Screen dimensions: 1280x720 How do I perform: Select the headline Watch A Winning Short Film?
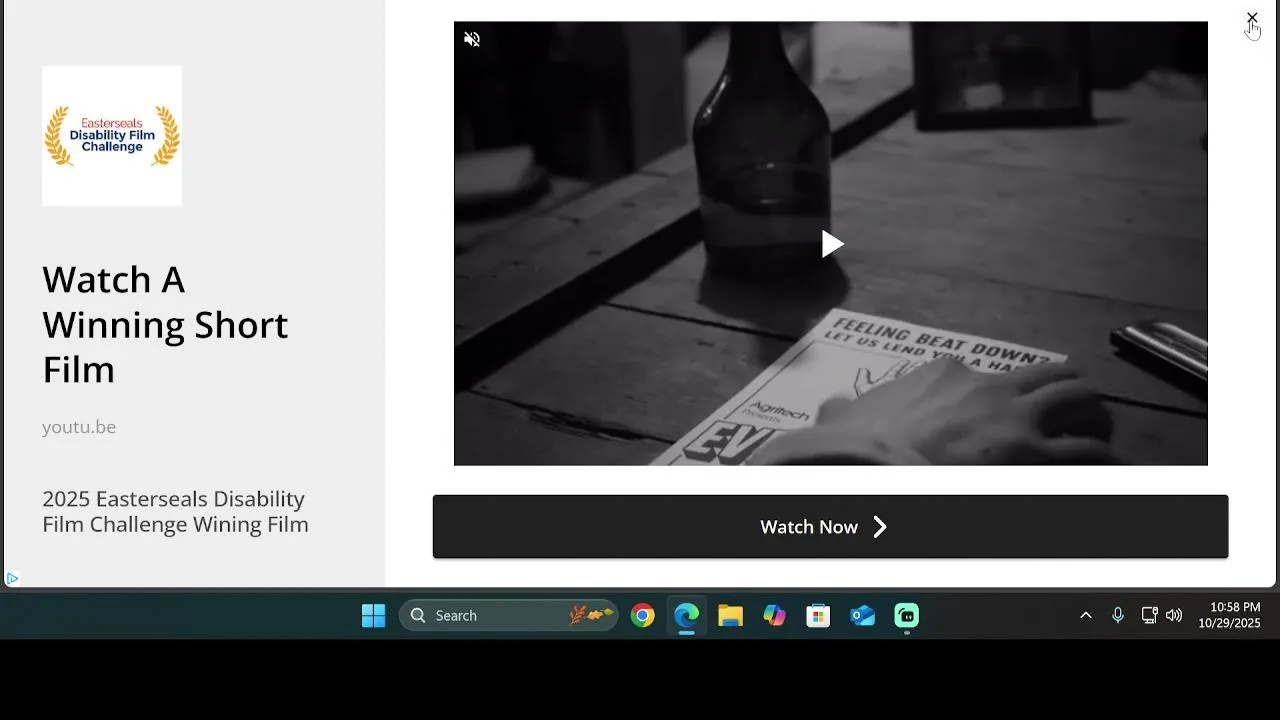165,324
